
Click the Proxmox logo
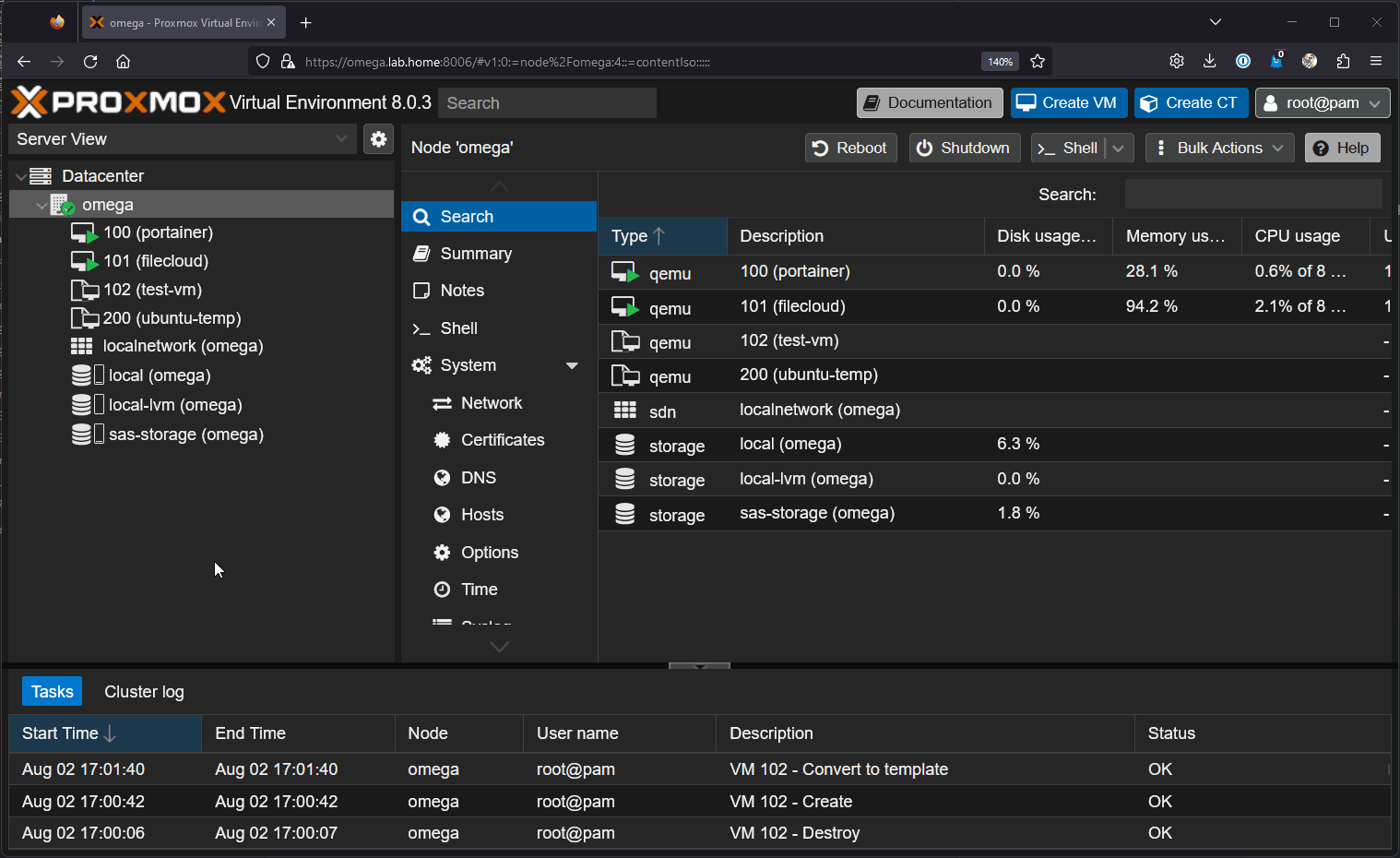pos(118,102)
